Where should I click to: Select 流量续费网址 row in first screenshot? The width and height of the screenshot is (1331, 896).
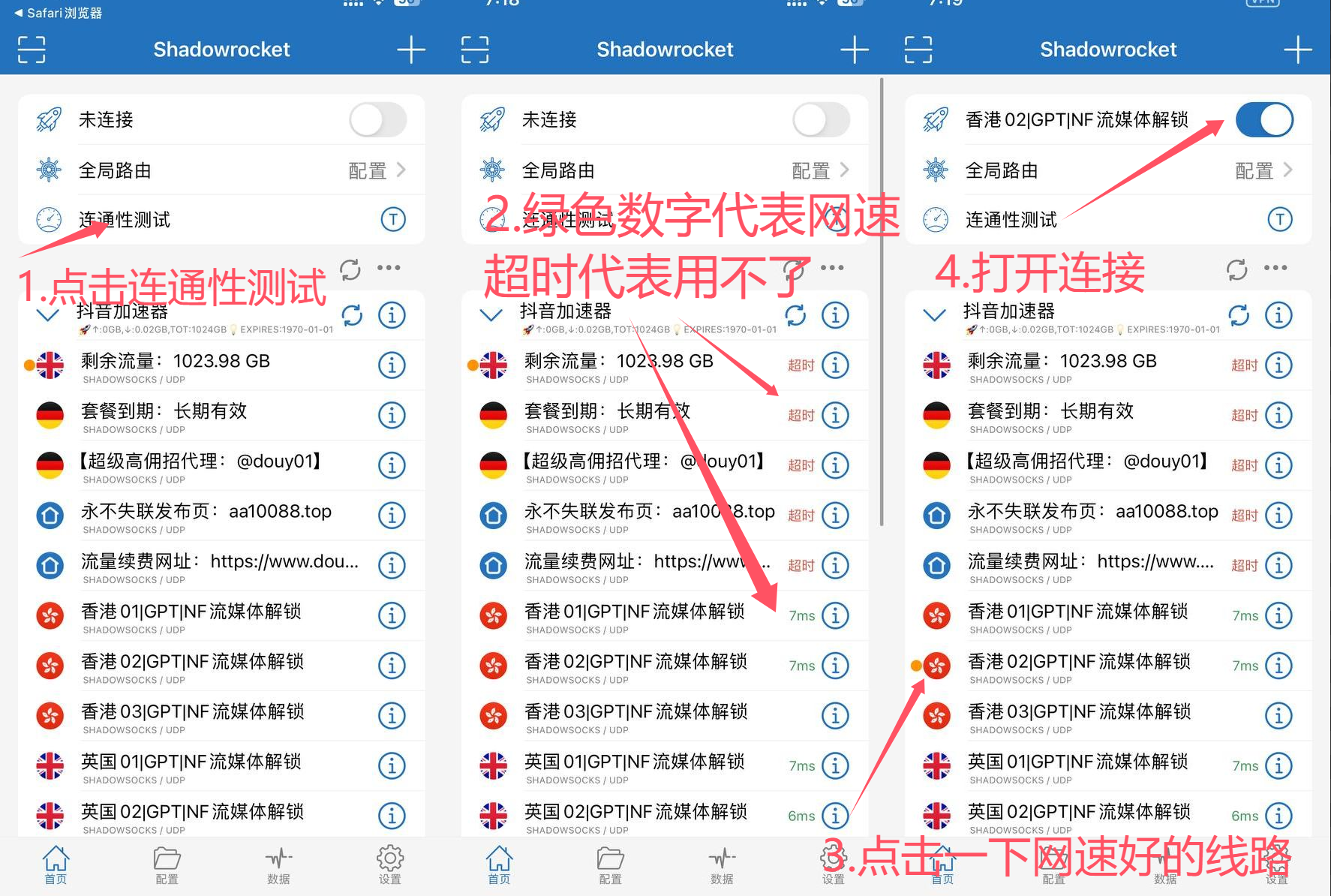point(221,565)
